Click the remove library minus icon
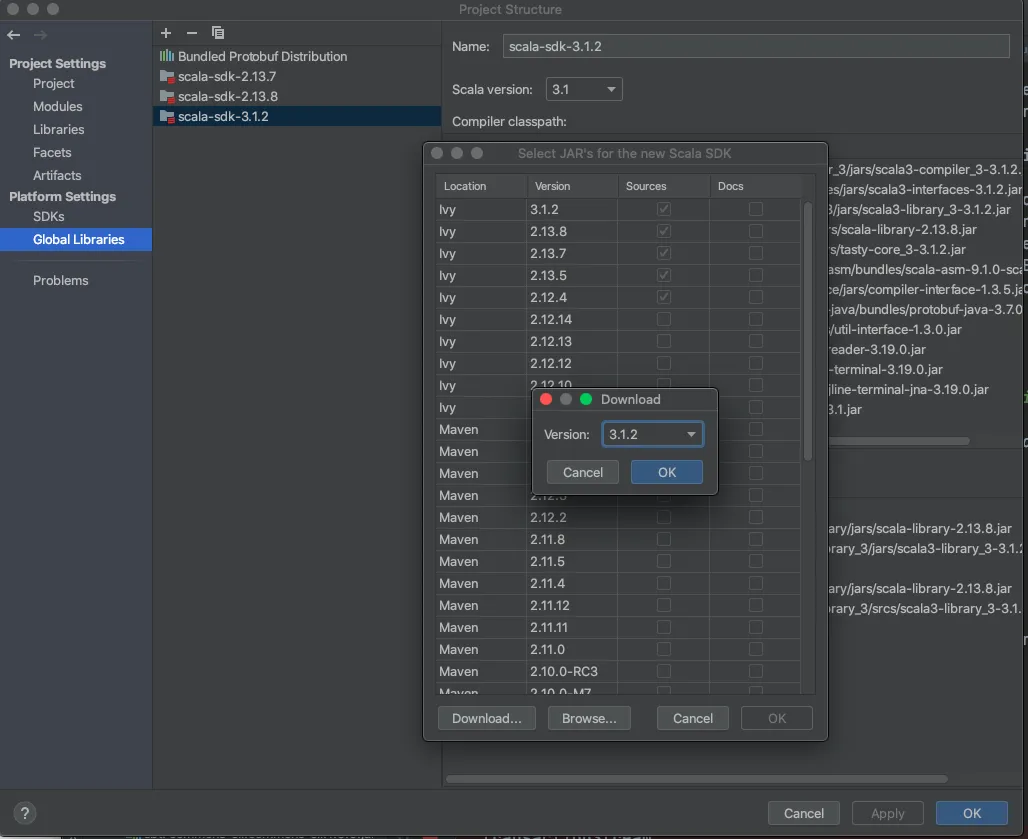Screen dimensions: 1028x839 pos(192,33)
